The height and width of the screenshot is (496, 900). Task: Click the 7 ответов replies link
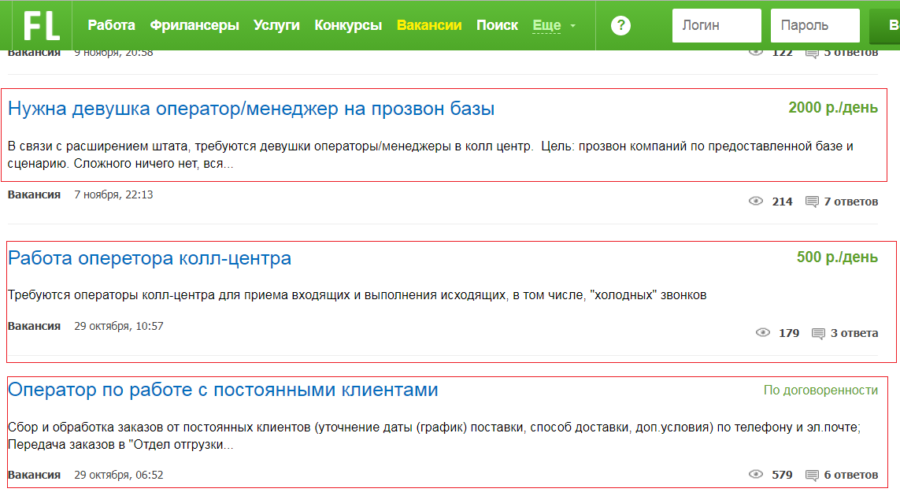[851, 202]
